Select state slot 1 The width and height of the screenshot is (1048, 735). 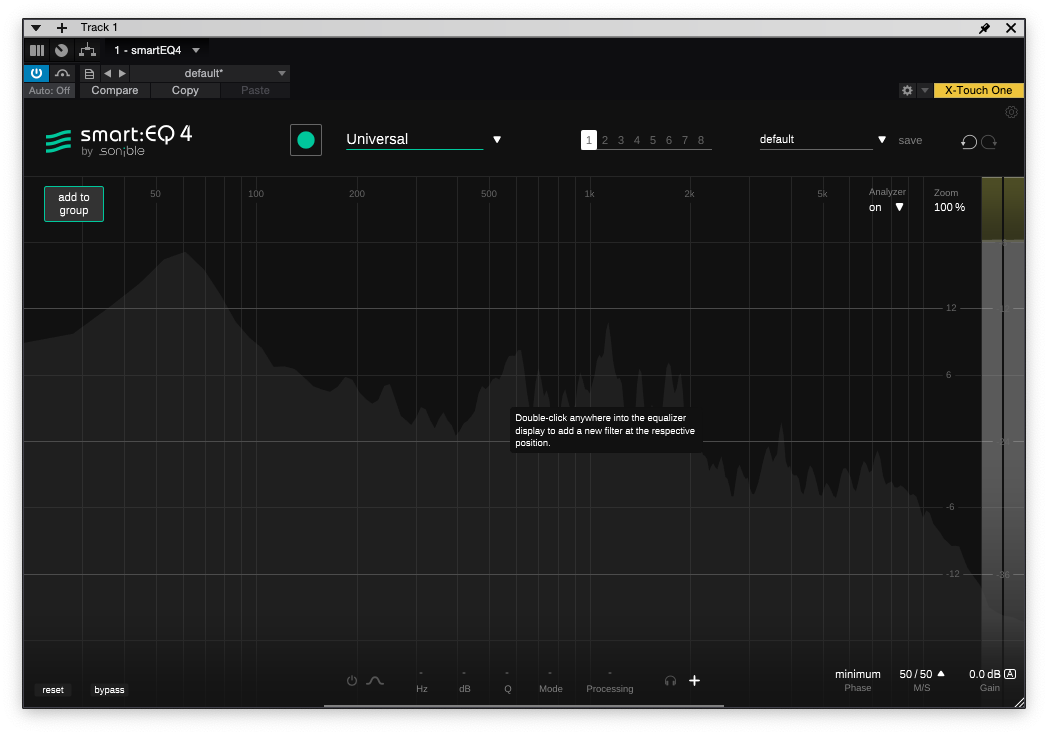point(589,140)
